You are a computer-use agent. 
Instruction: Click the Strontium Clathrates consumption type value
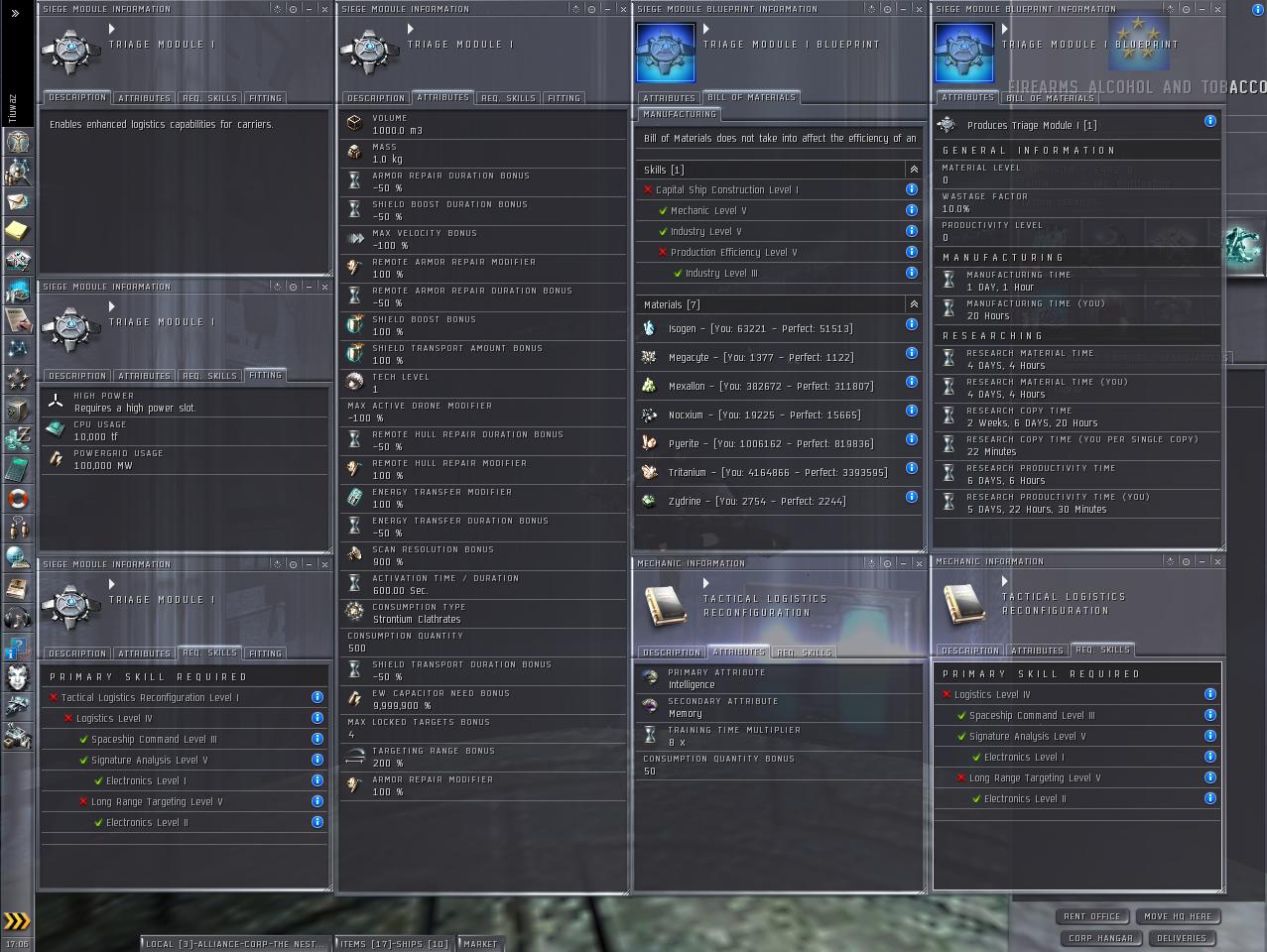(x=417, y=619)
